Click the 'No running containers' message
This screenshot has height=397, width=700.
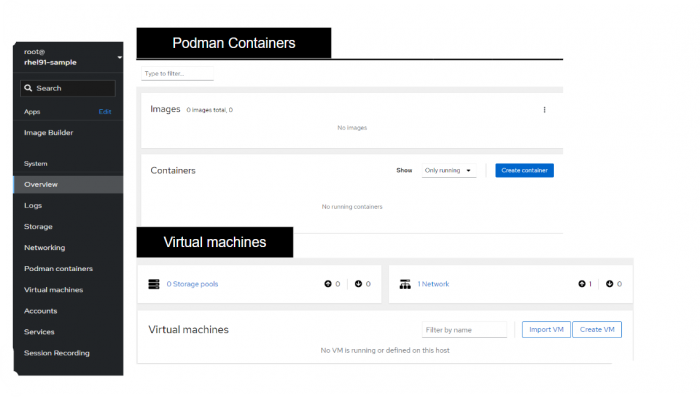[352, 207]
